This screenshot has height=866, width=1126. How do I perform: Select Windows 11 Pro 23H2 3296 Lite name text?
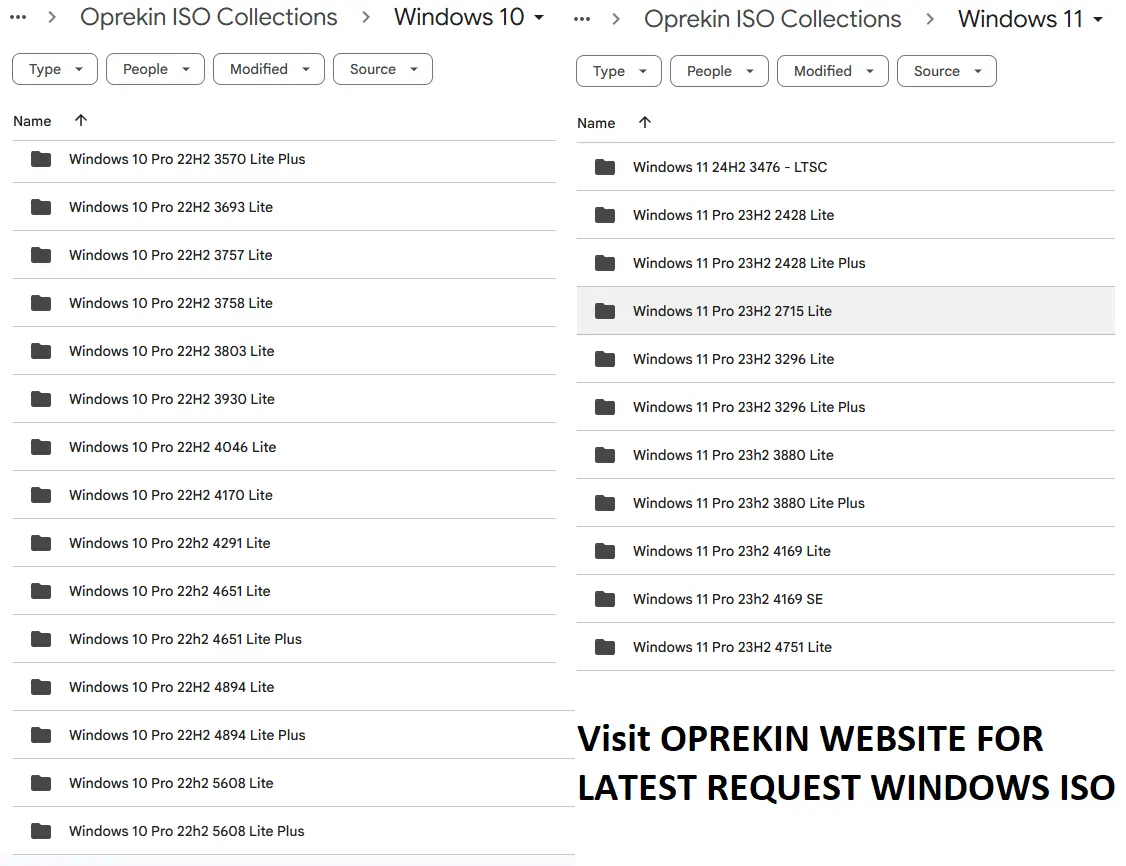733,359
